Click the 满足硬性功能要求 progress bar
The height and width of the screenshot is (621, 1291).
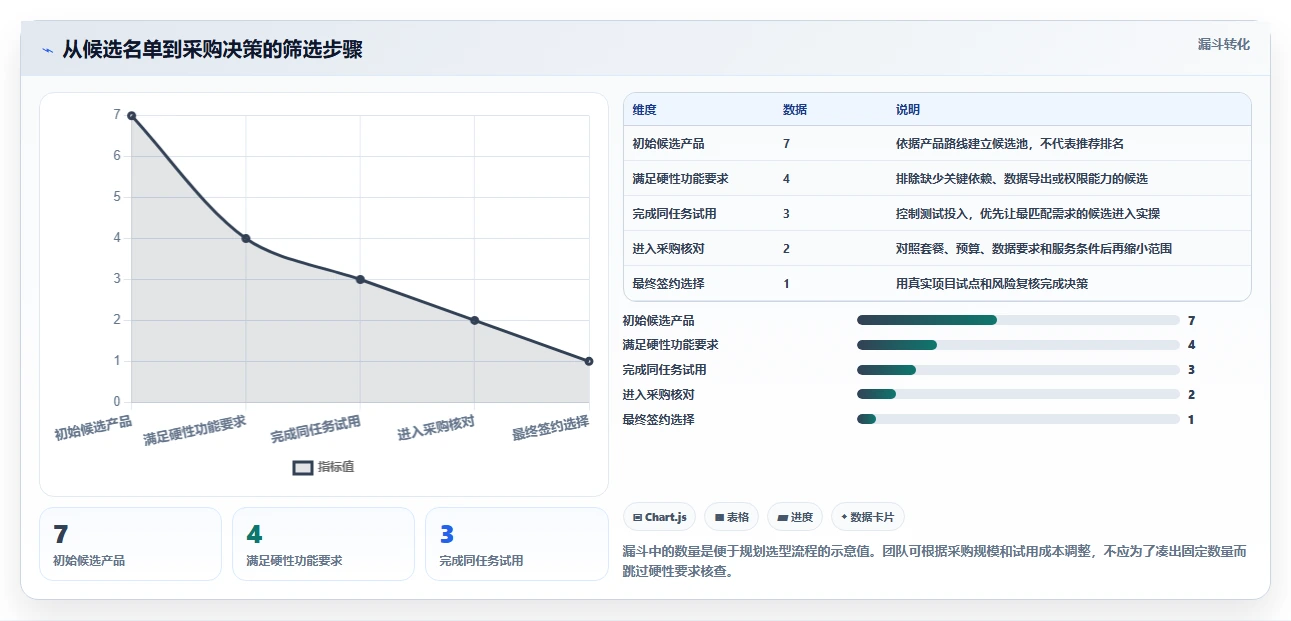(1018, 345)
